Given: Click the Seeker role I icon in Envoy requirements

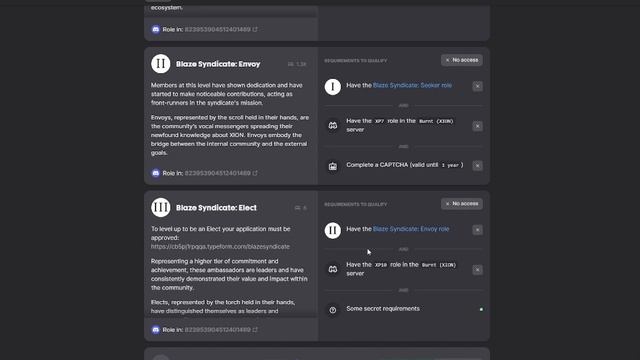Looking at the screenshot, I should [x=333, y=87].
